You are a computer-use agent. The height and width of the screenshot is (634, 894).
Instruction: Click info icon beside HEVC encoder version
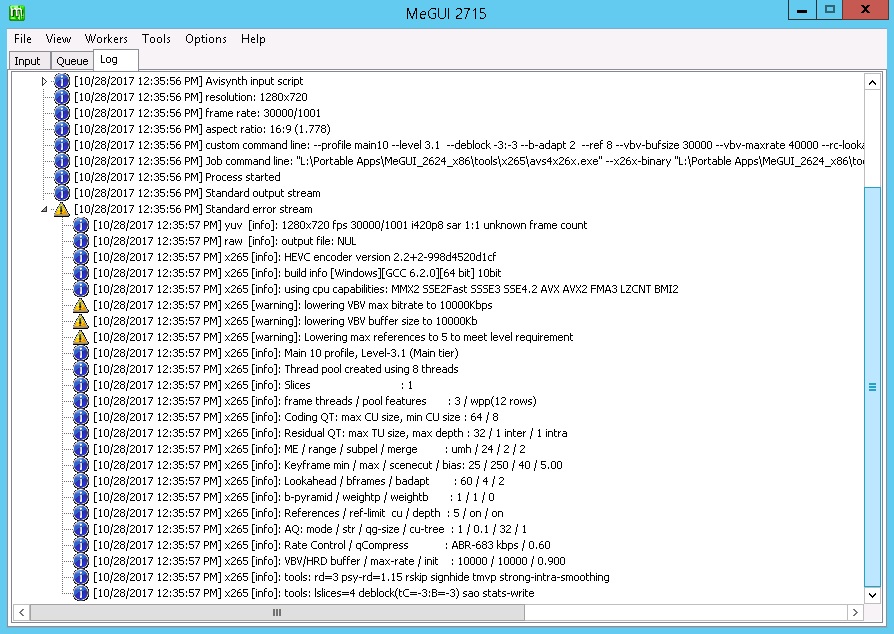(x=81, y=257)
